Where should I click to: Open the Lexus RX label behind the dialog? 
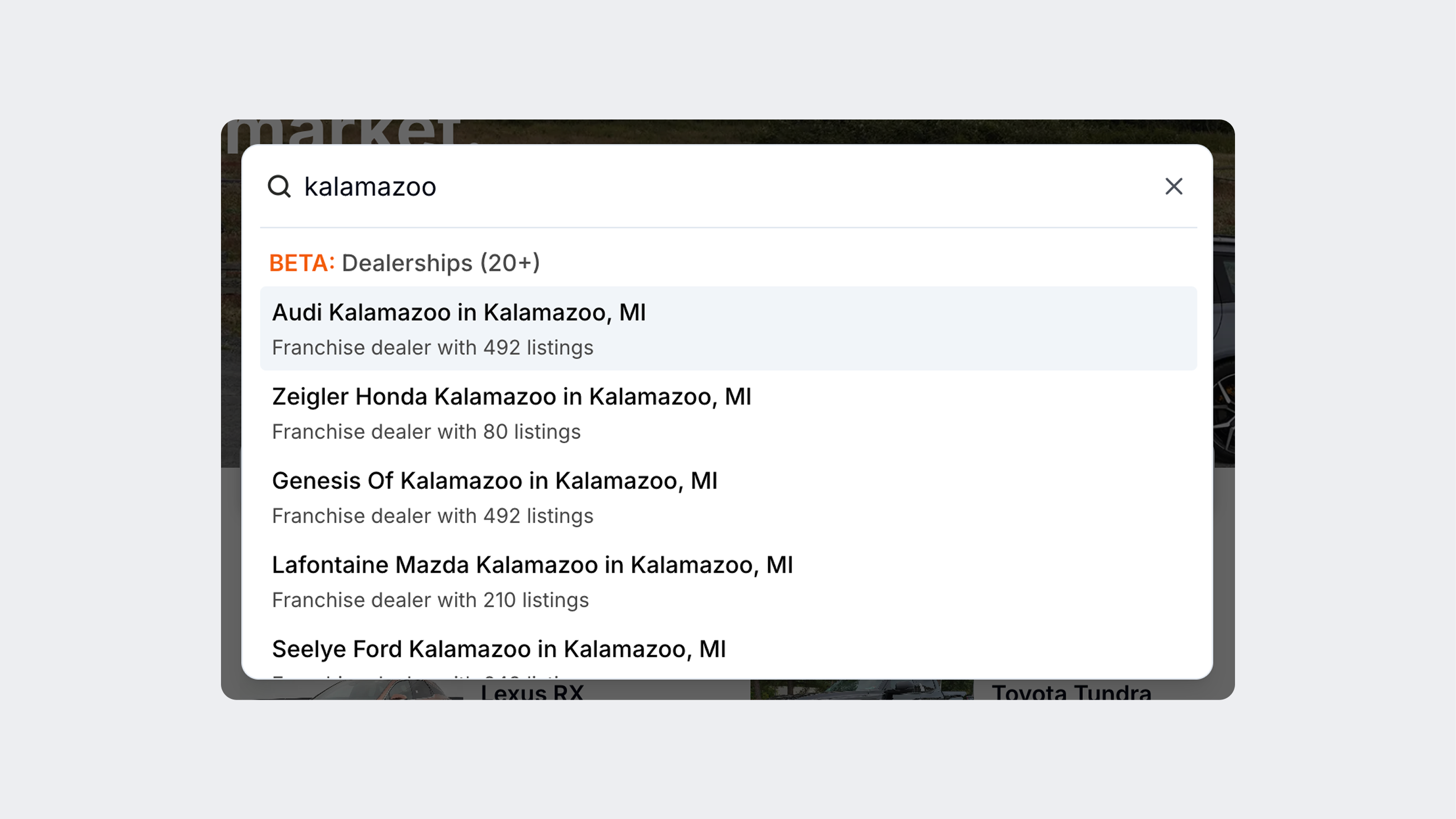coord(532,691)
